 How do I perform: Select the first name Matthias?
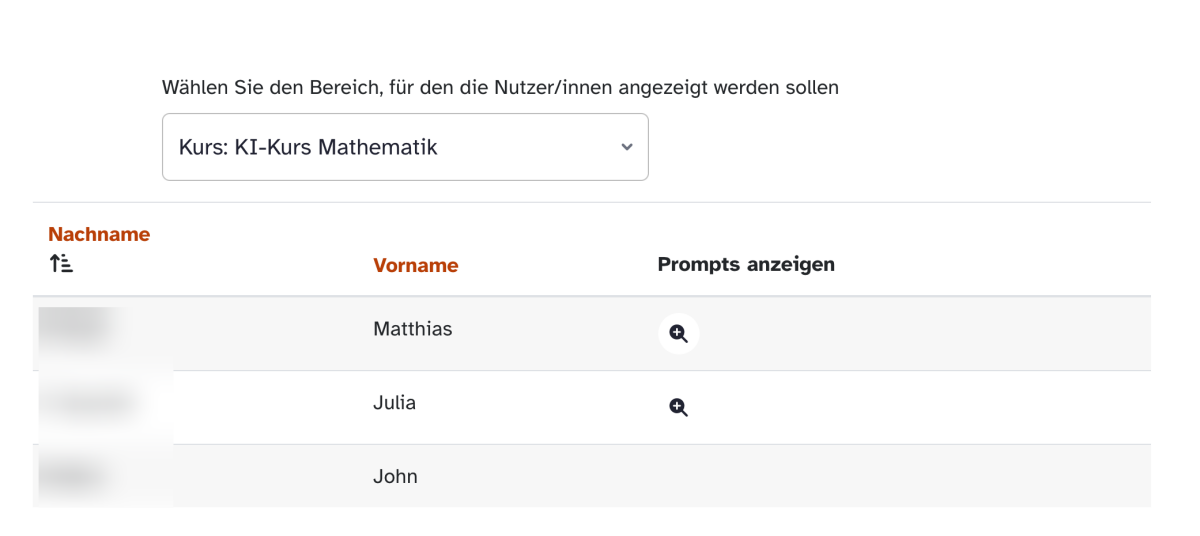pyautogui.click(x=412, y=329)
